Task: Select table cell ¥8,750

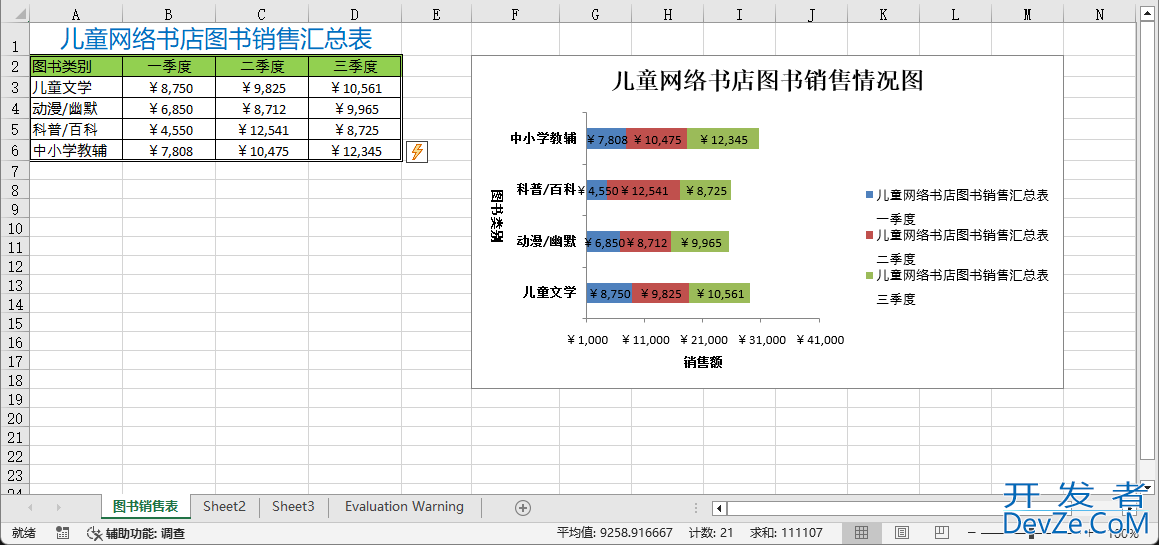Action: coord(169,88)
